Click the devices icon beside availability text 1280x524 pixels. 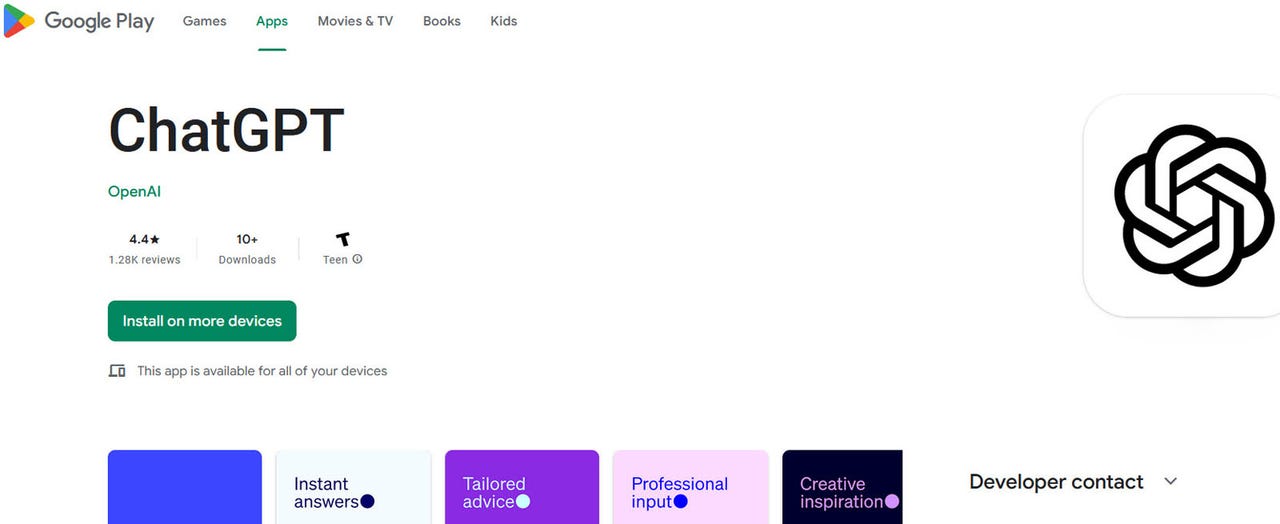117,371
